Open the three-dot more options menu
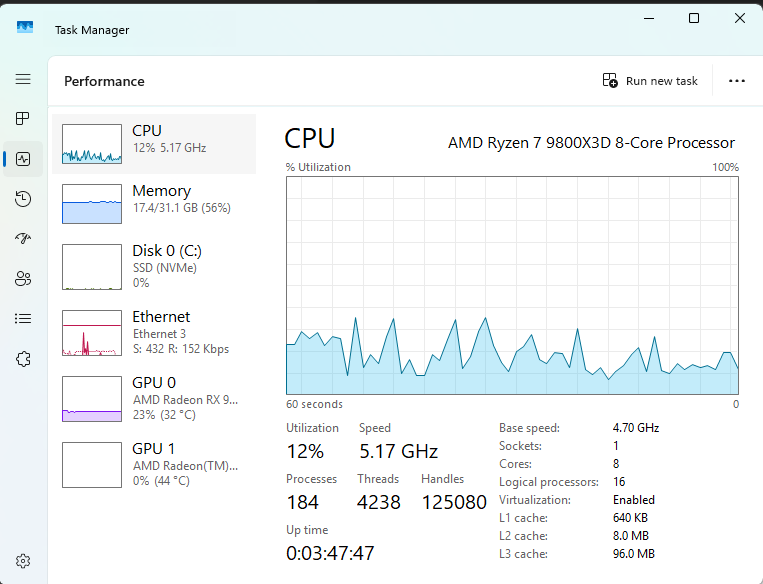Image resolution: width=763 pixels, height=584 pixels. [737, 81]
